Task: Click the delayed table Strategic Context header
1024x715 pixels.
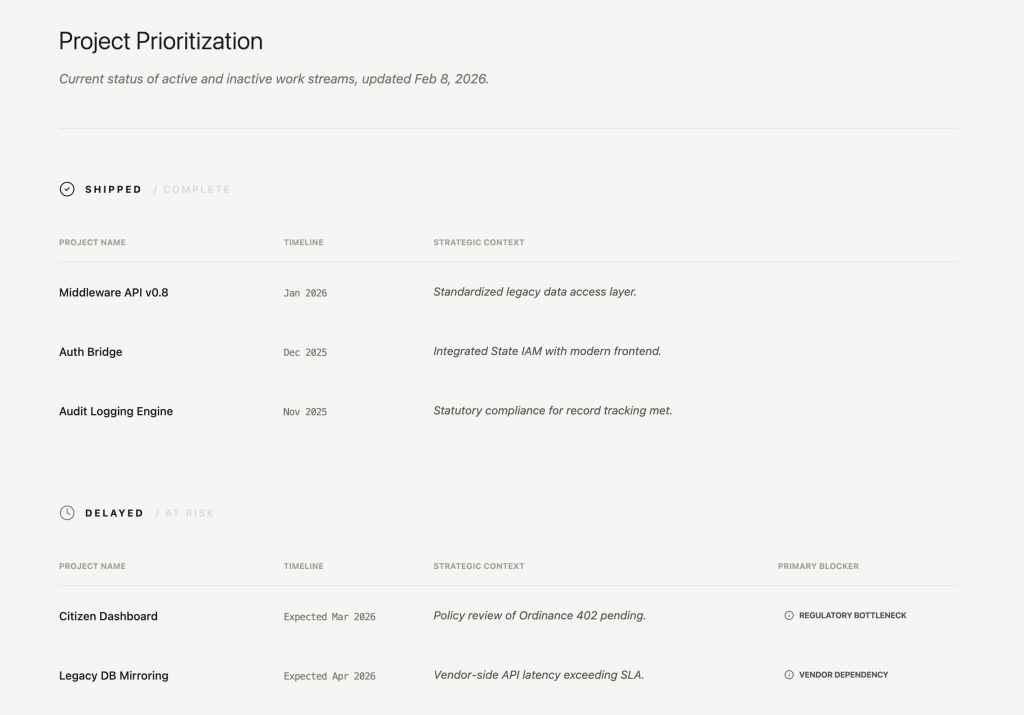Action: pos(478,566)
